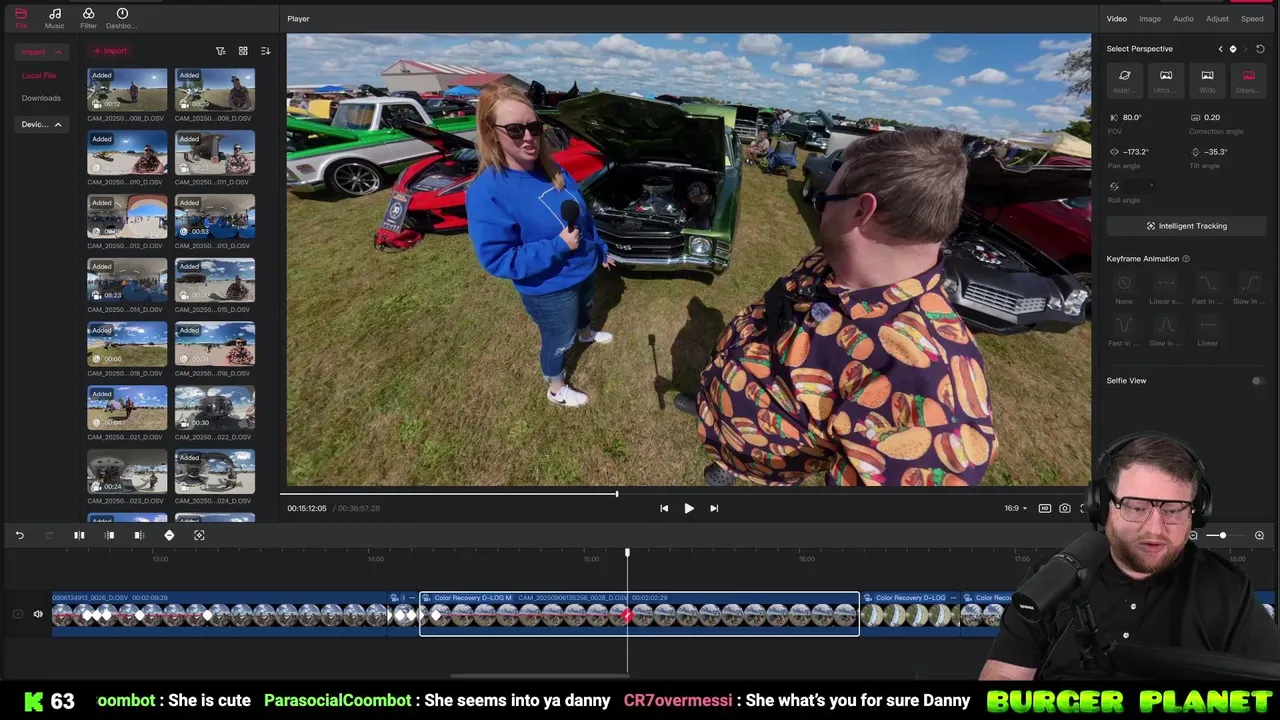
Task: Mute the timeline video track
Action: click(38, 614)
